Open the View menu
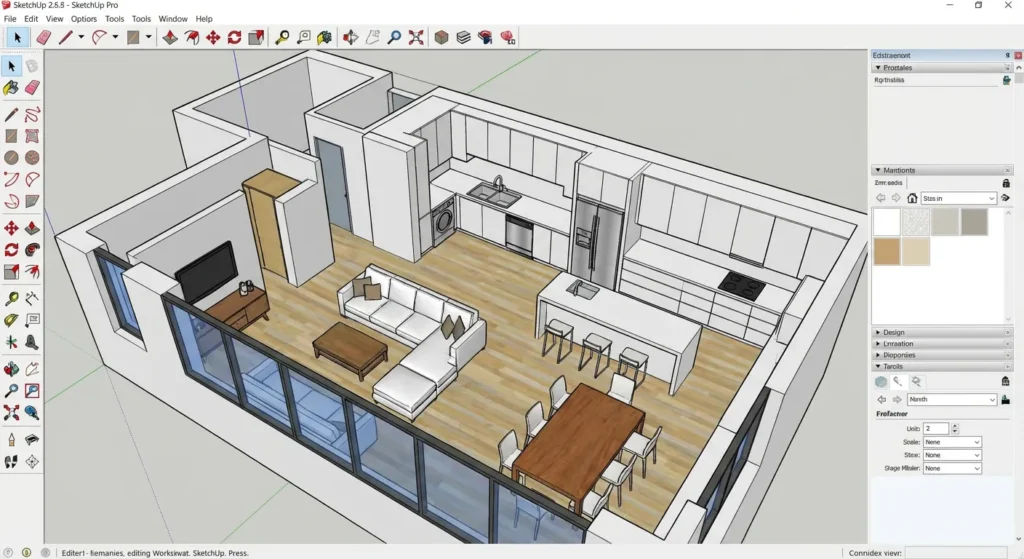This screenshot has width=1024, height=559. [54, 19]
